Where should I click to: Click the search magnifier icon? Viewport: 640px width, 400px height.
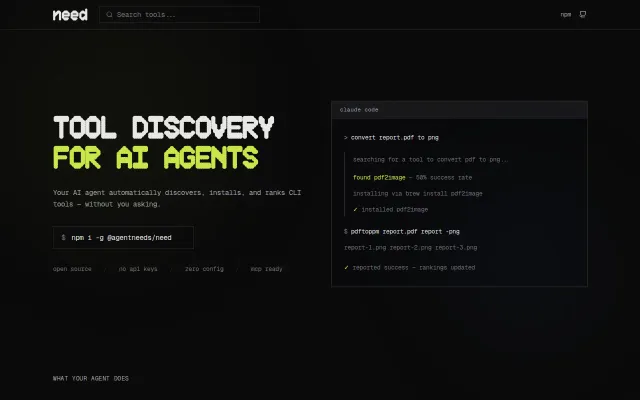tap(109, 15)
